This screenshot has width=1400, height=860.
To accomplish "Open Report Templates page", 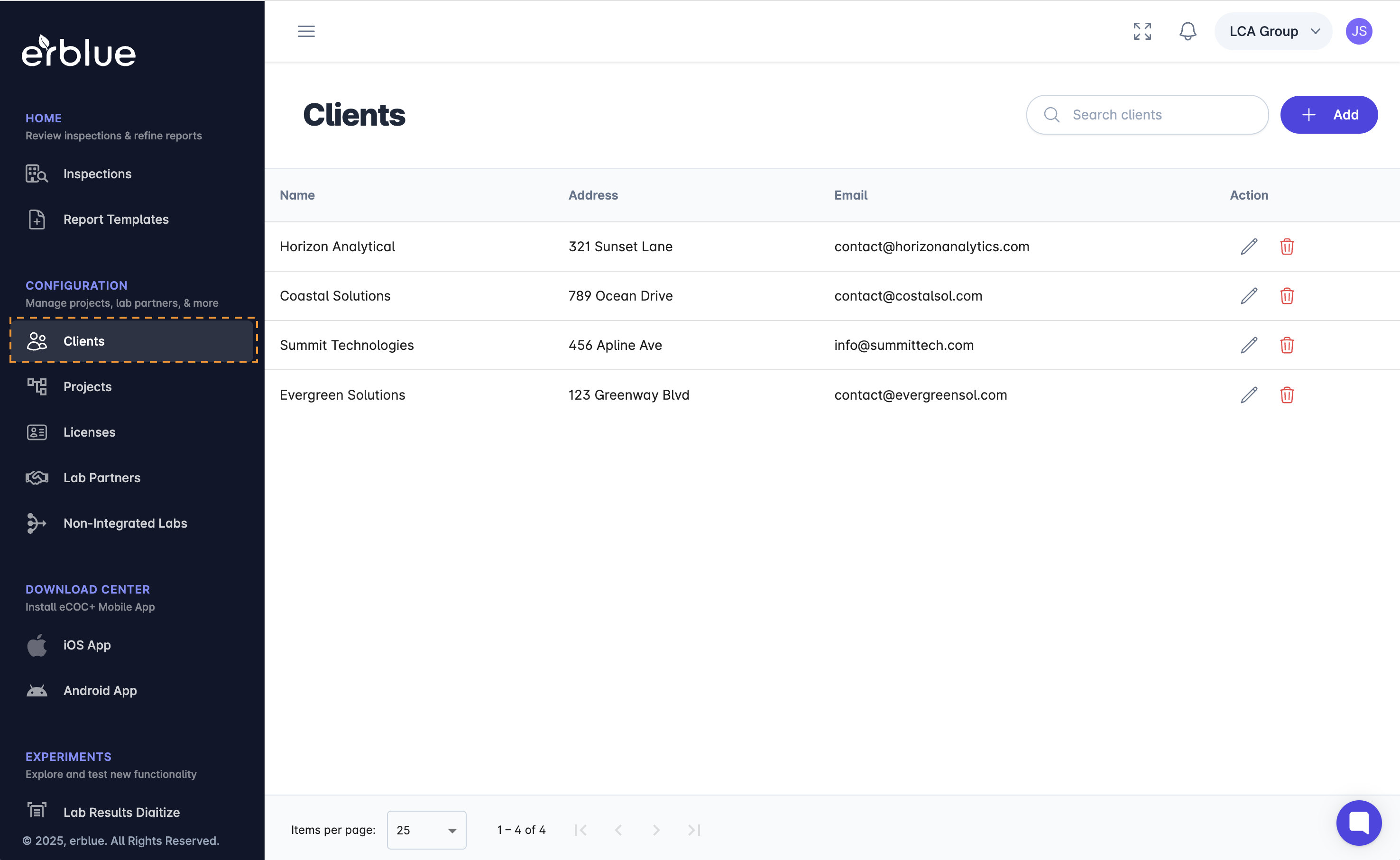I will 116,220.
